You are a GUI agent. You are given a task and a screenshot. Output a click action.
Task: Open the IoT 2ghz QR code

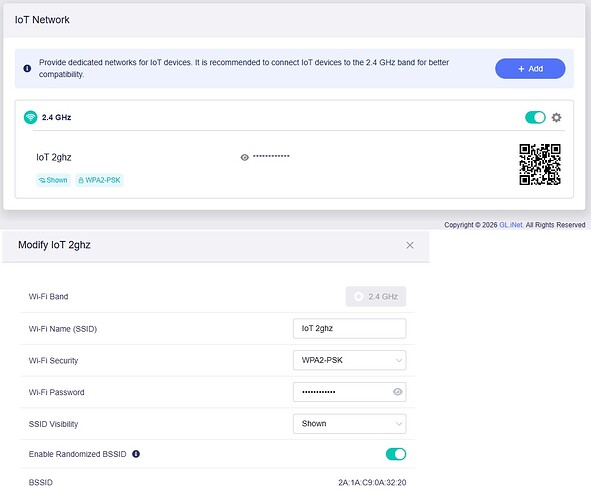tap(540, 164)
